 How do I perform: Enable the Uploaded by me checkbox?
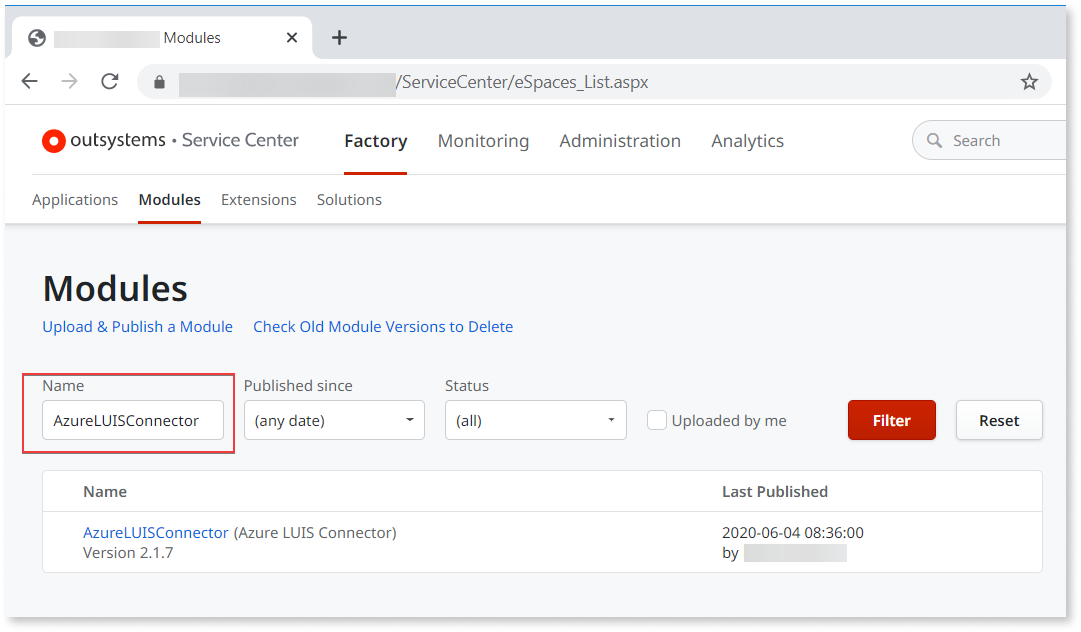[x=657, y=420]
